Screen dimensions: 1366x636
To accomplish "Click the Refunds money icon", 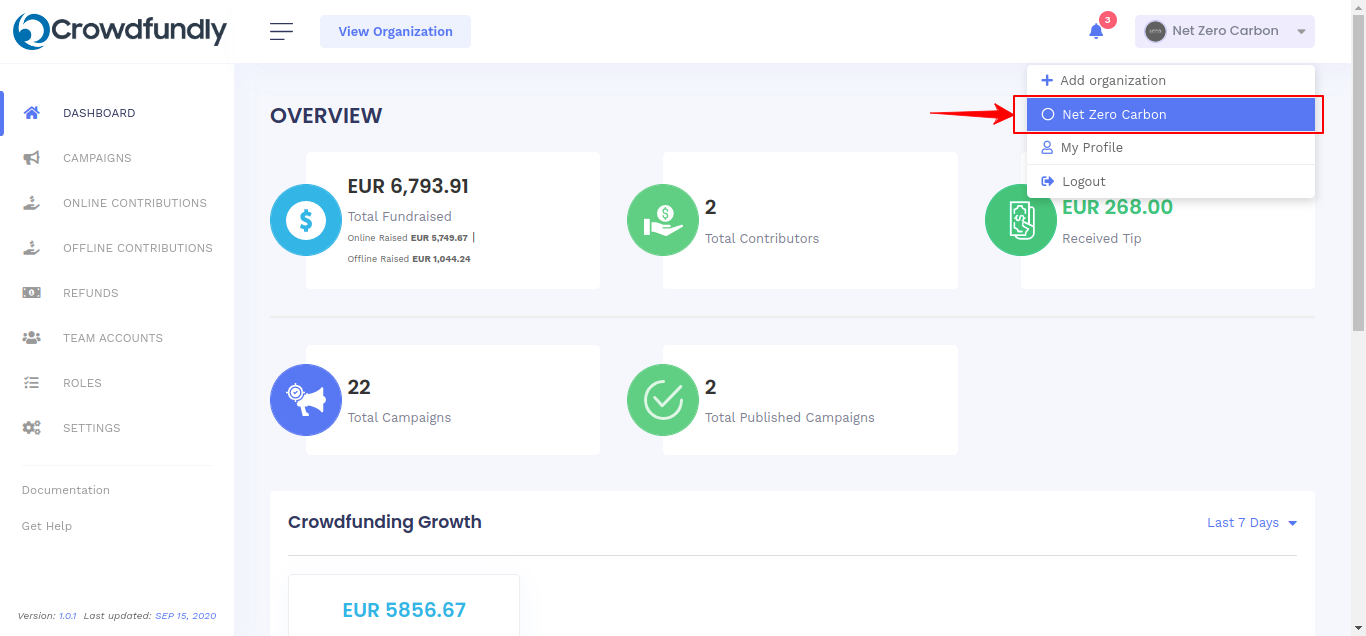I will pos(32,293).
